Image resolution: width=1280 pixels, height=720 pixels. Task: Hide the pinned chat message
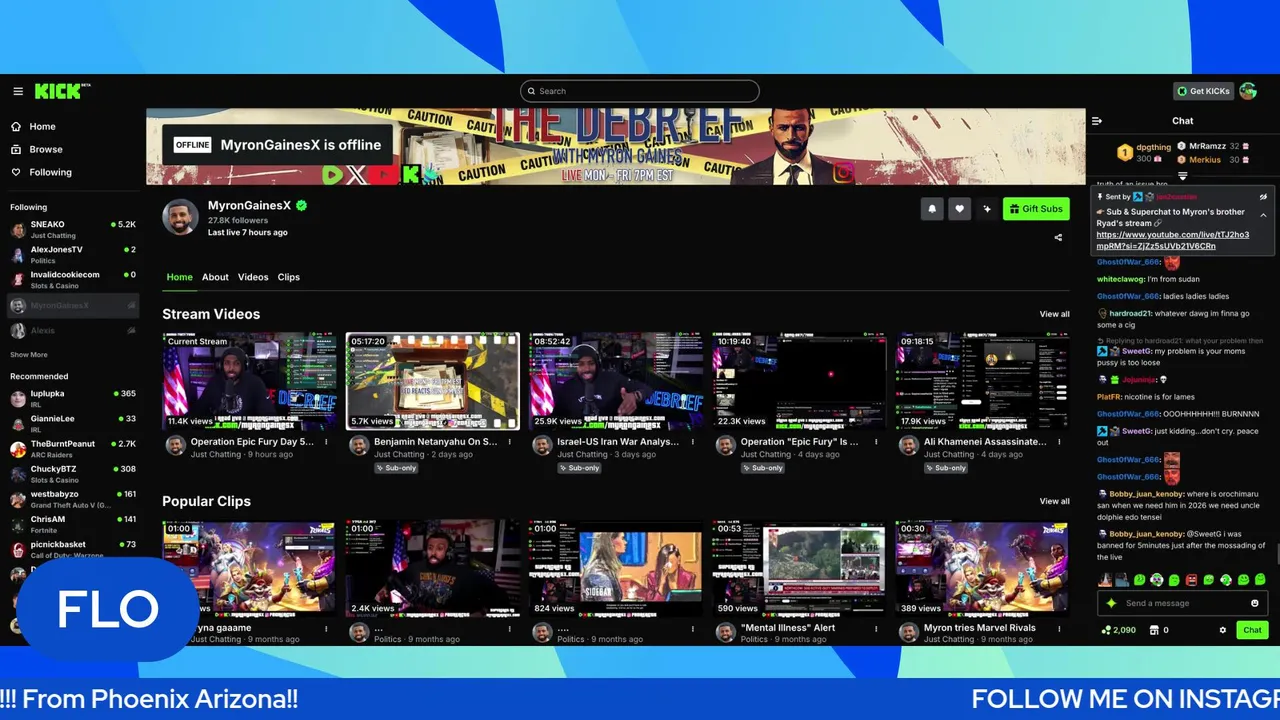(1263, 197)
